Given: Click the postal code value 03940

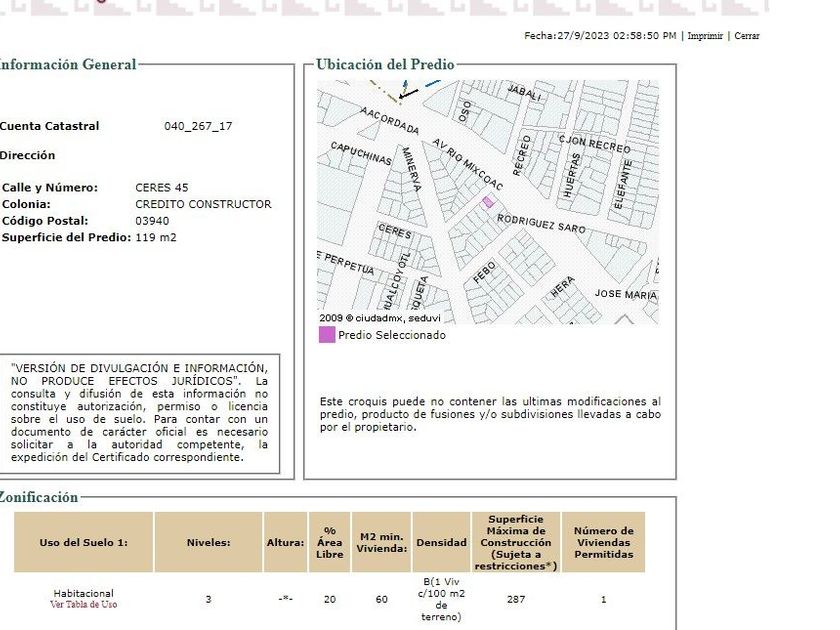Looking at the screenshot, I should click(152, 221).
